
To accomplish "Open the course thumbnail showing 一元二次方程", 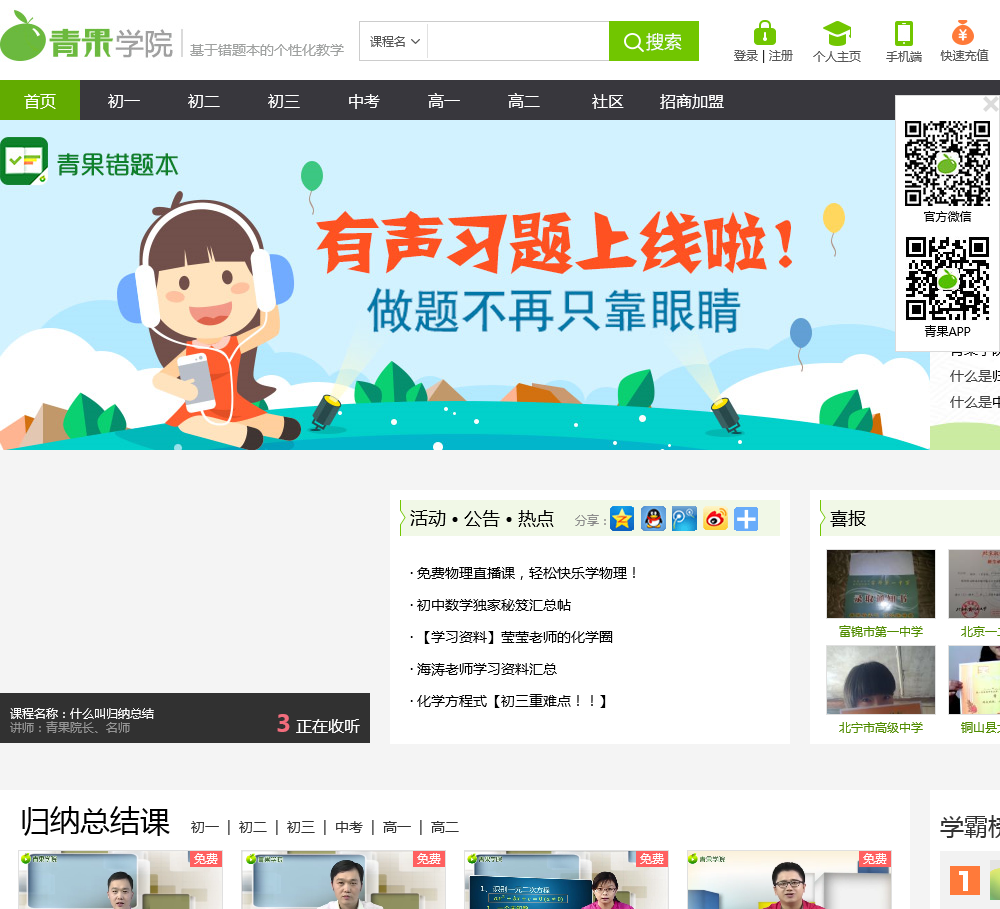I will pos(566,880).
